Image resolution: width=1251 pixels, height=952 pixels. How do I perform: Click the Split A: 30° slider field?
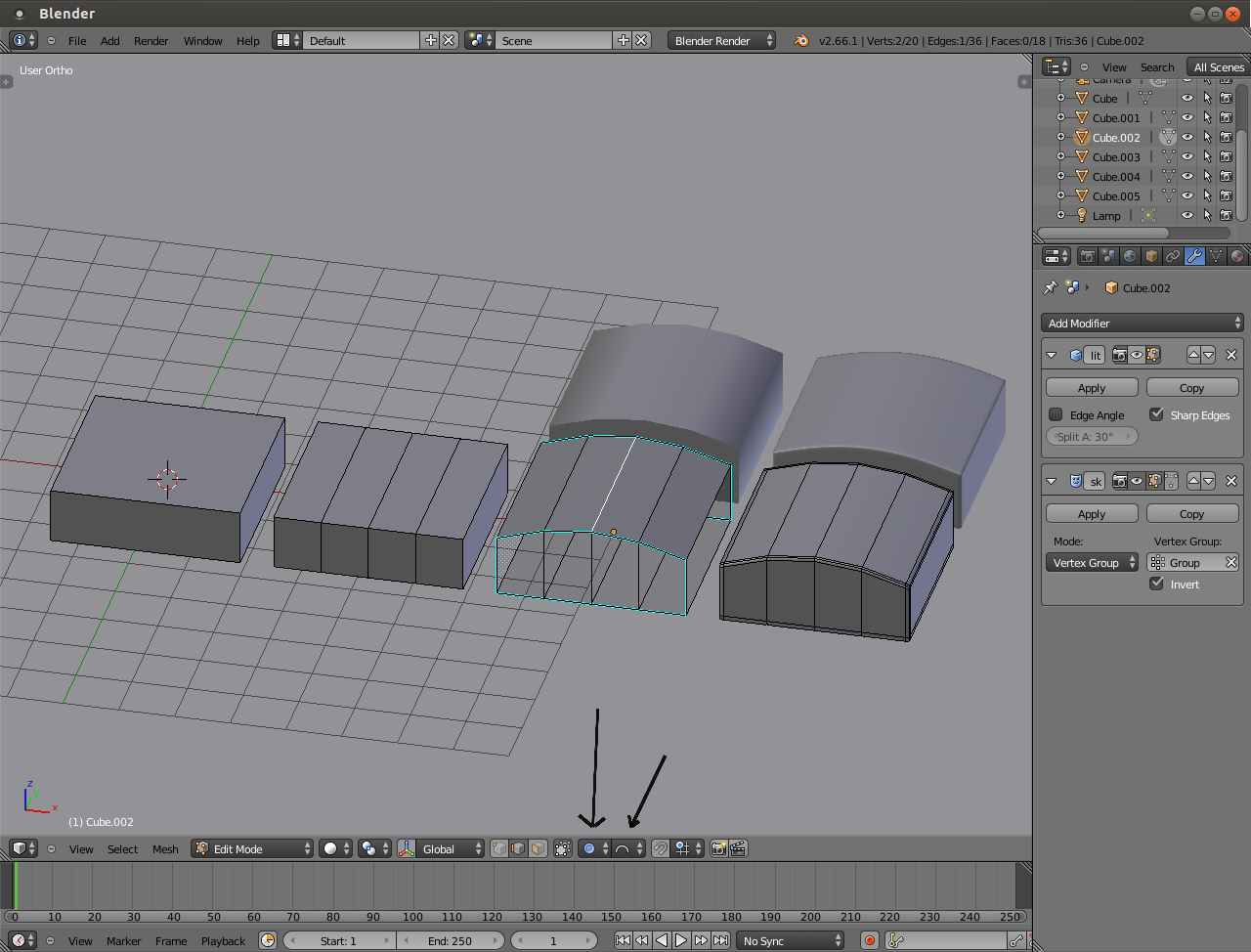pyautogui.click(x=1092, y=436)
